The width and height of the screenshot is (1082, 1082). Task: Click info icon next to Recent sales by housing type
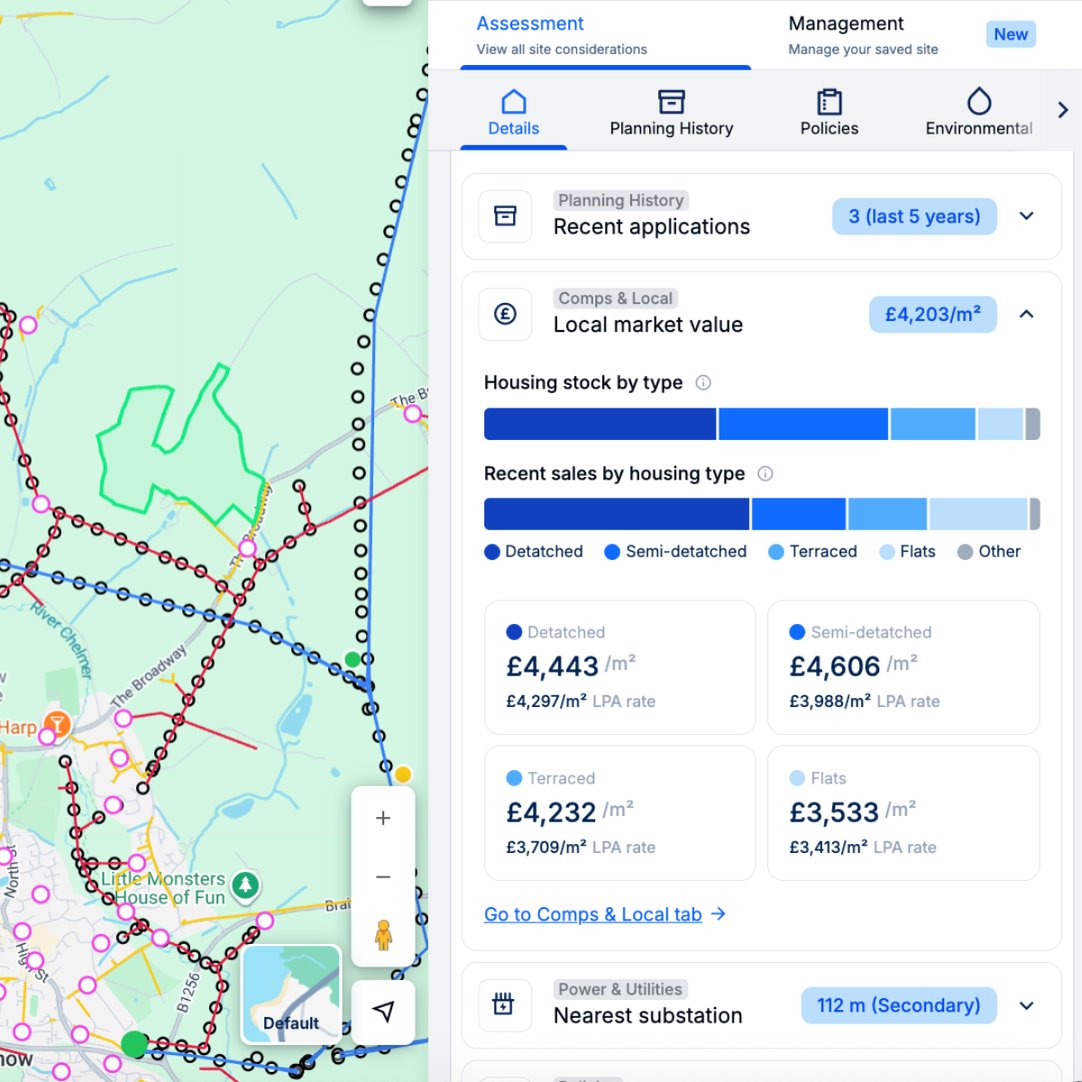click(765, 474)
